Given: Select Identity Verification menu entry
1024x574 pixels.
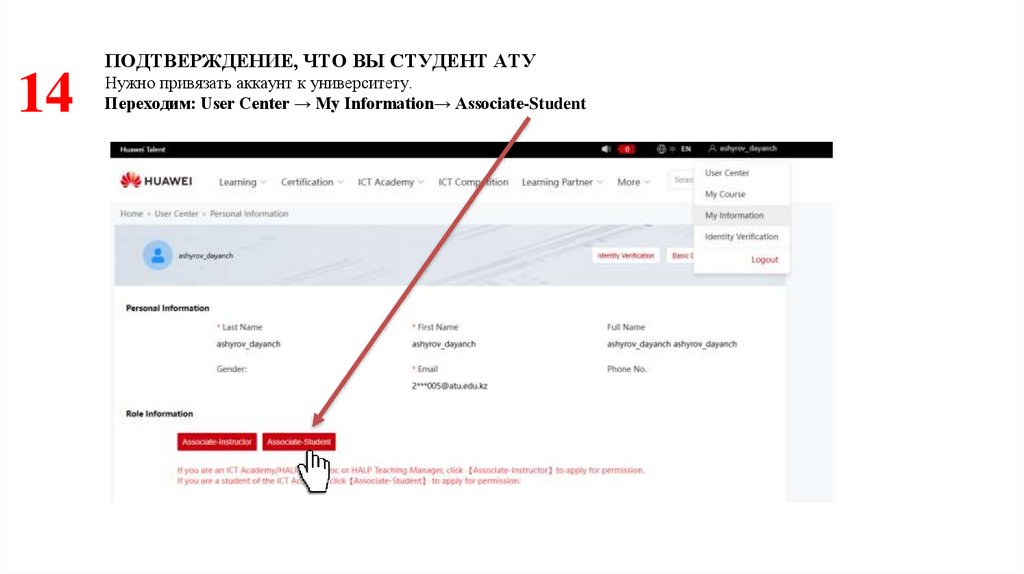Looking at the screenshot, I should click(x=741, y=237).
